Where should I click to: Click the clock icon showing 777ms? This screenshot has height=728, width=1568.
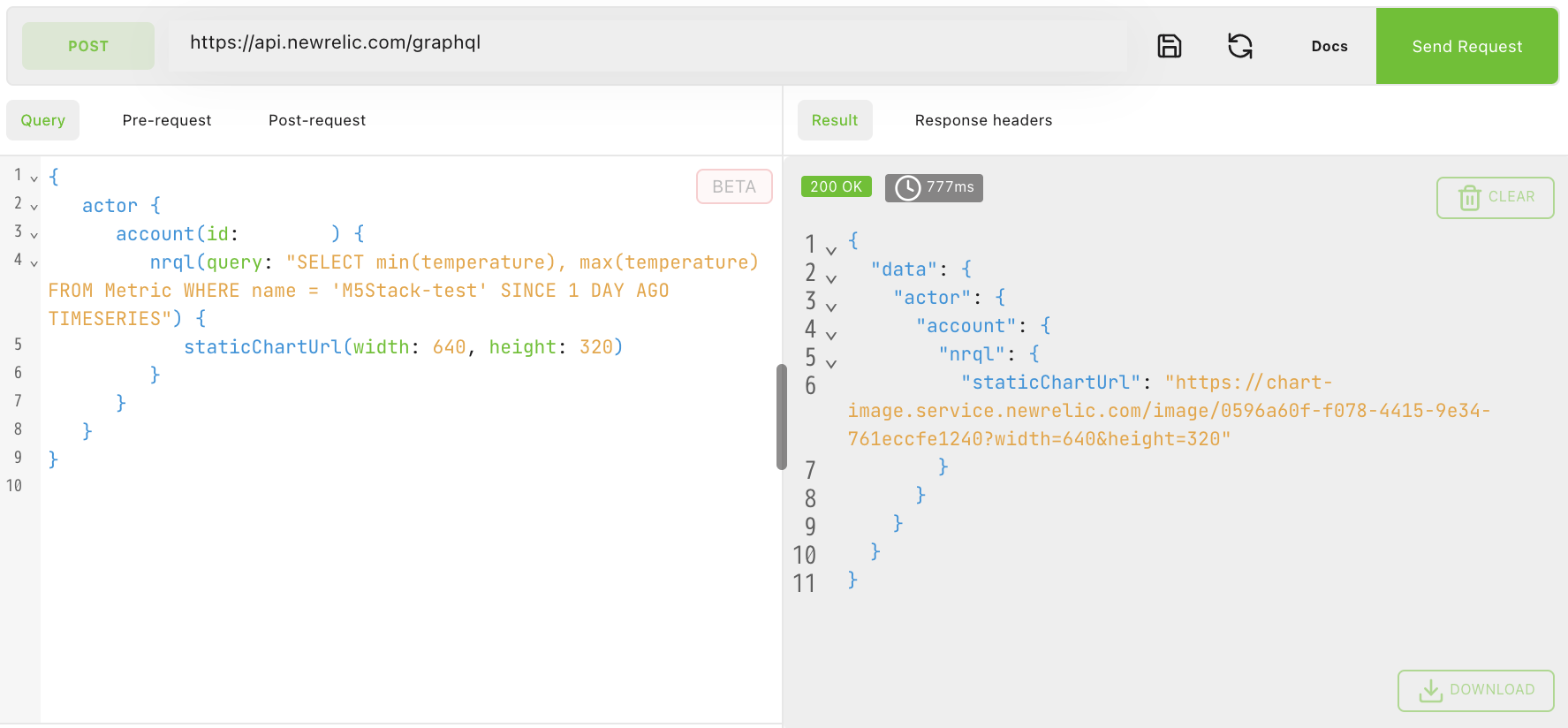(x=907, y=188)
